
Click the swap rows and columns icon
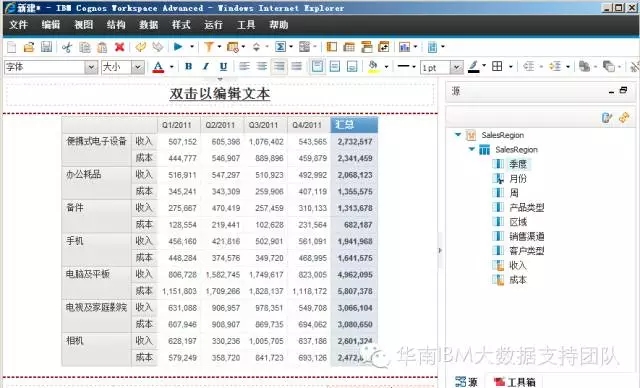384,47
